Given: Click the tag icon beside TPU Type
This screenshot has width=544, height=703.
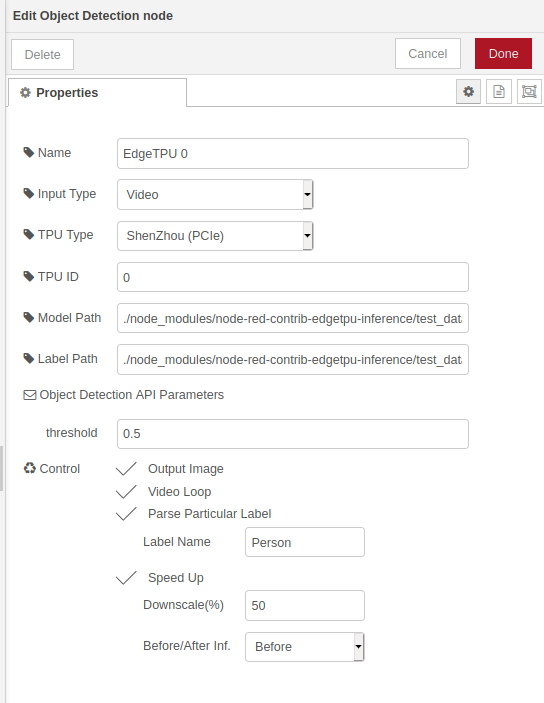Looking at the screenshot, I should 29,234.
